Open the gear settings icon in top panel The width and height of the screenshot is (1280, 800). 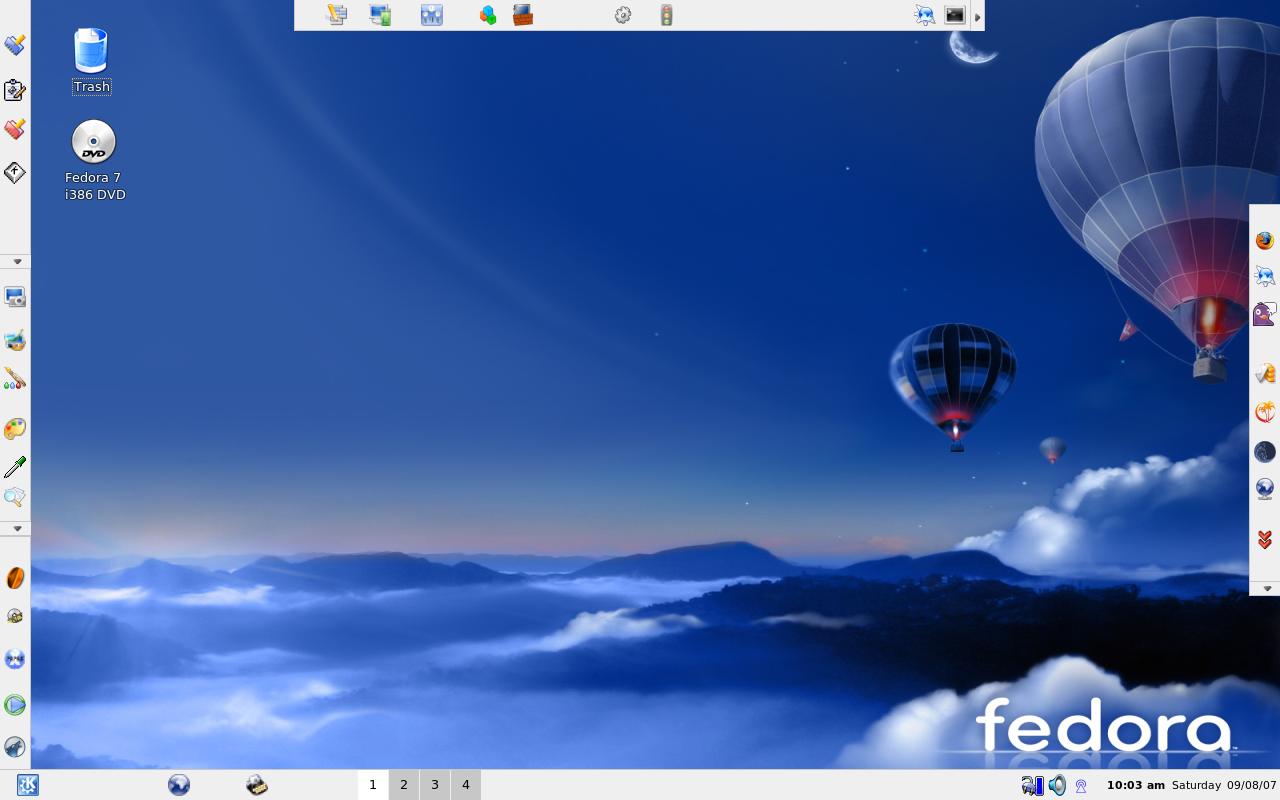tap(623, 15)
